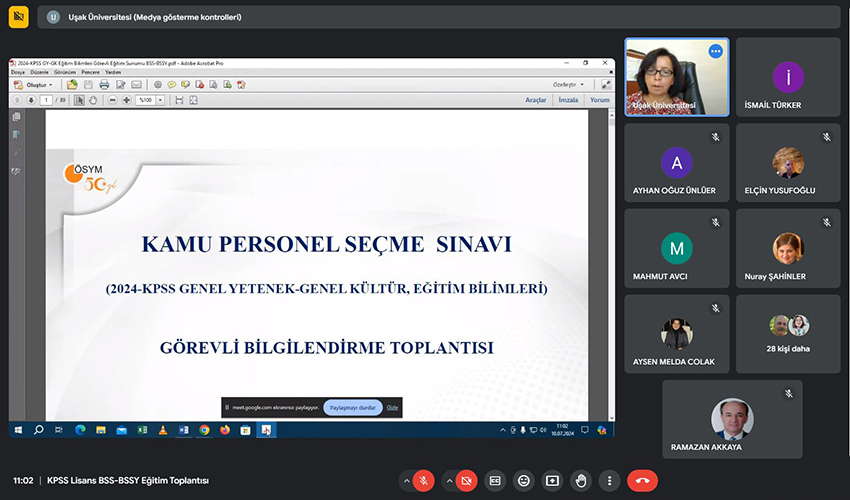Toggle the camera off button
This screenshot has width=850, height=500.
[466, 481]
